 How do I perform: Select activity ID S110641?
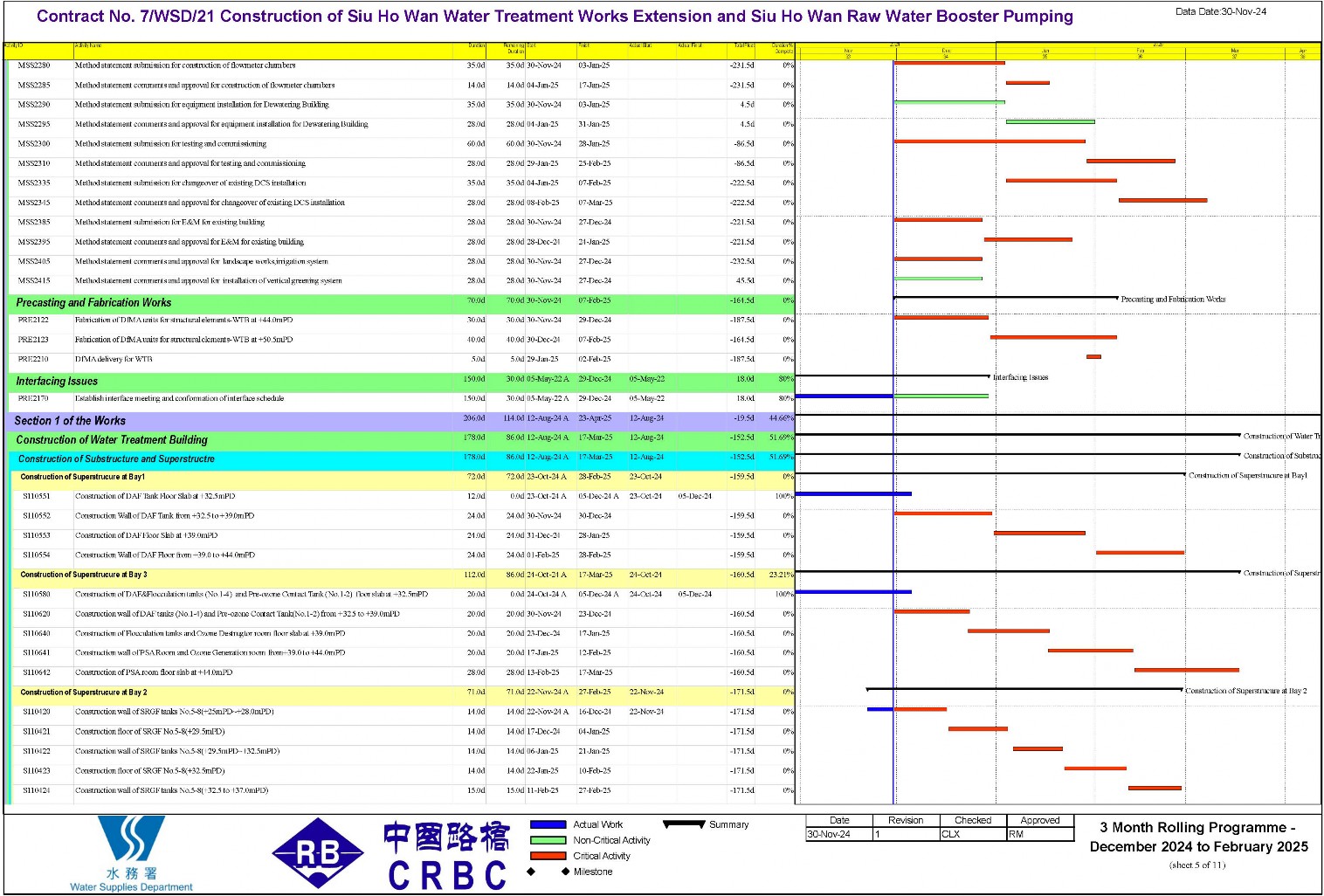pyautogui.click(x=37, y=653)
